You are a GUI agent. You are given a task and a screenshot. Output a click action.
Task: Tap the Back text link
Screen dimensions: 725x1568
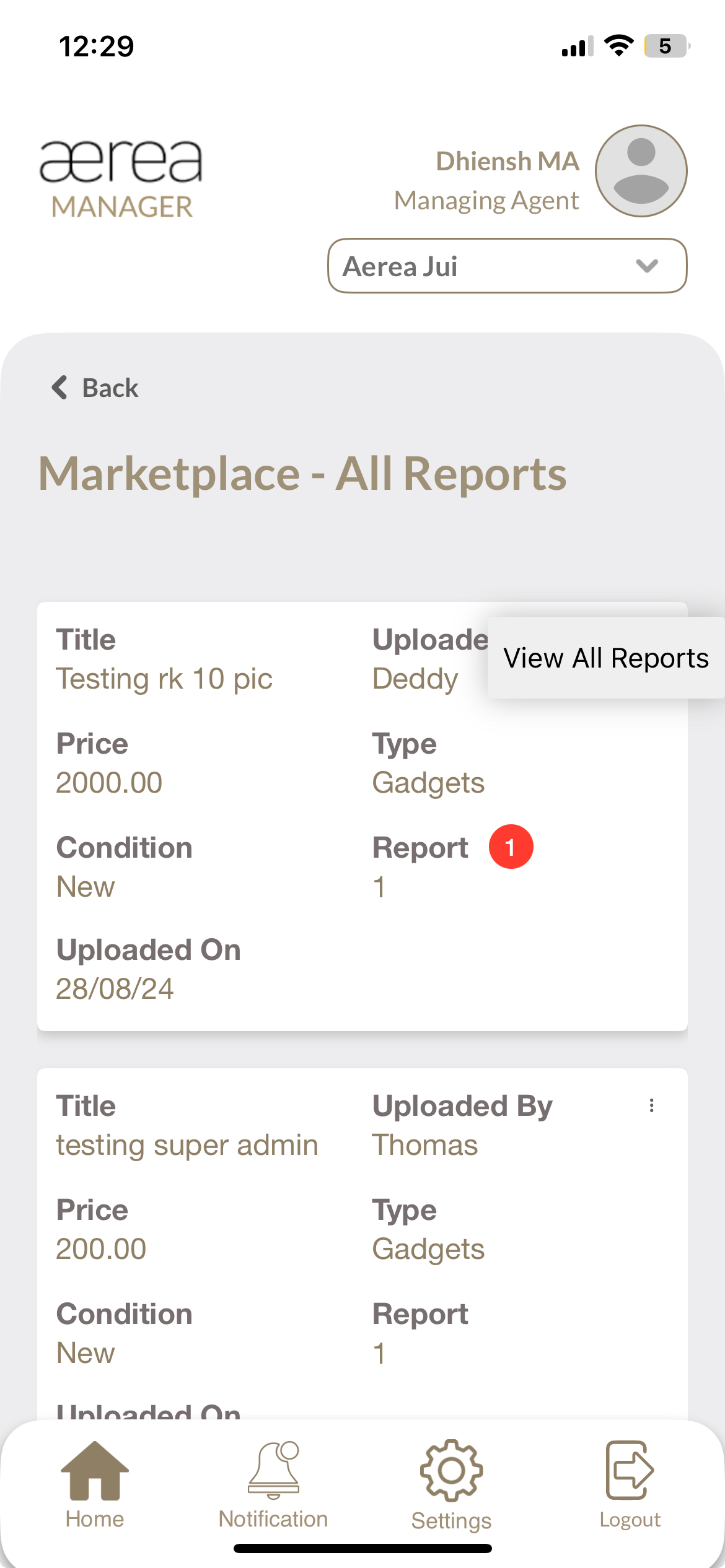[110, 388]
